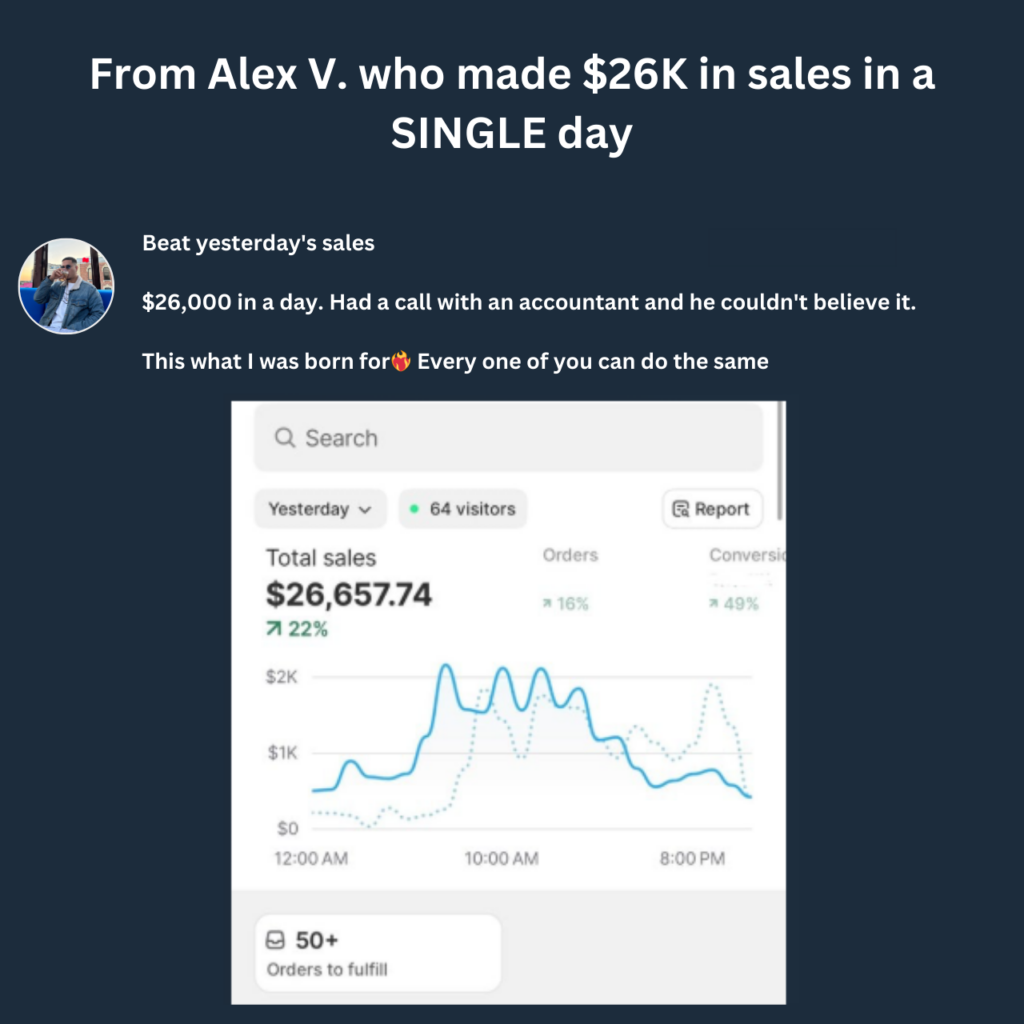Click the green up-arrow beside 22%
Screen dimensions: 1024x1024
point(274,629)
